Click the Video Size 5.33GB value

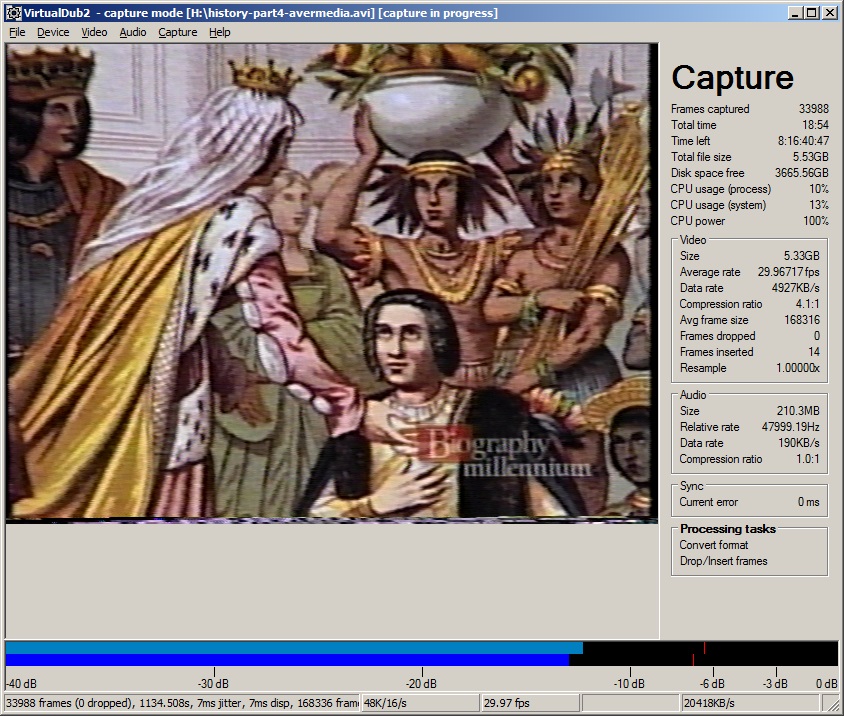pyautogui.click(x=801, y=256)
